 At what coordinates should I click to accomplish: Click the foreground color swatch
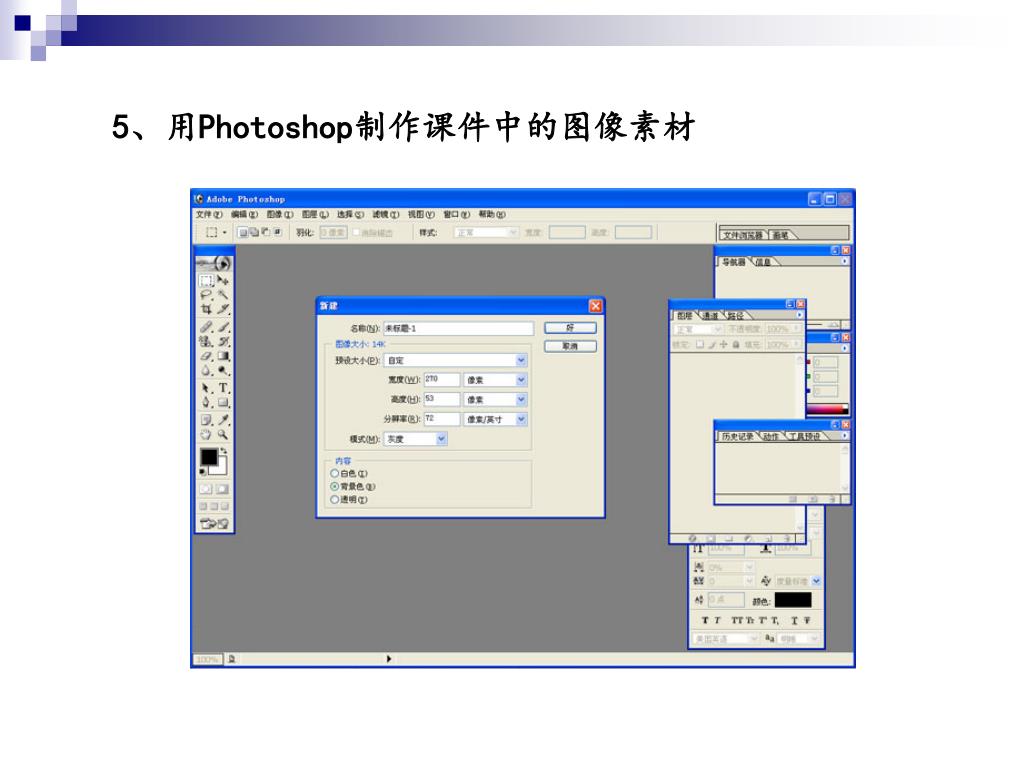[209, 456]
